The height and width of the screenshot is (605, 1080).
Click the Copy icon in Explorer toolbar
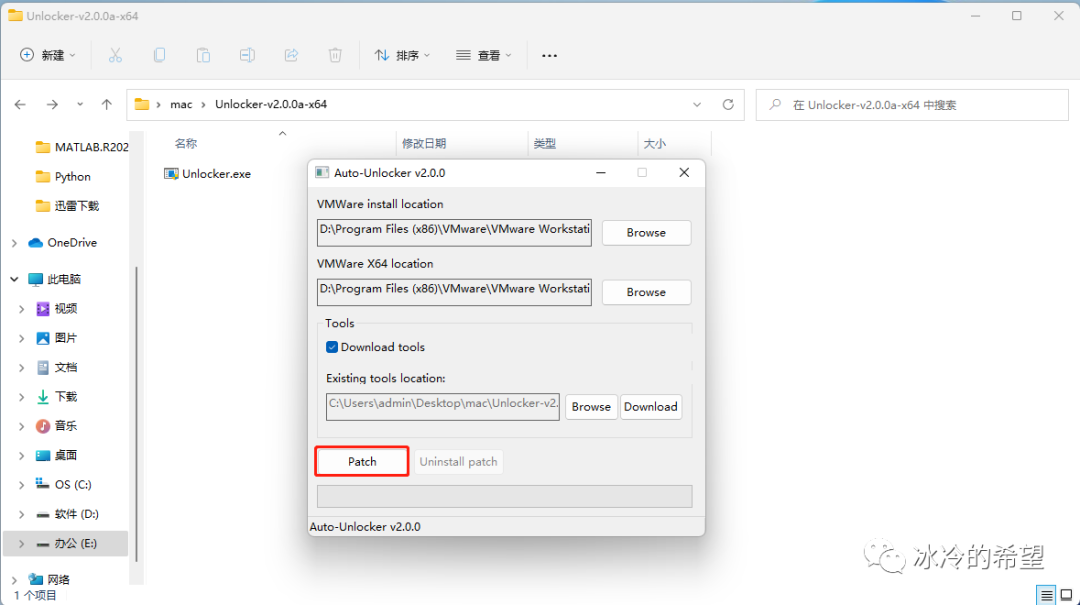[x=159, y=55]
